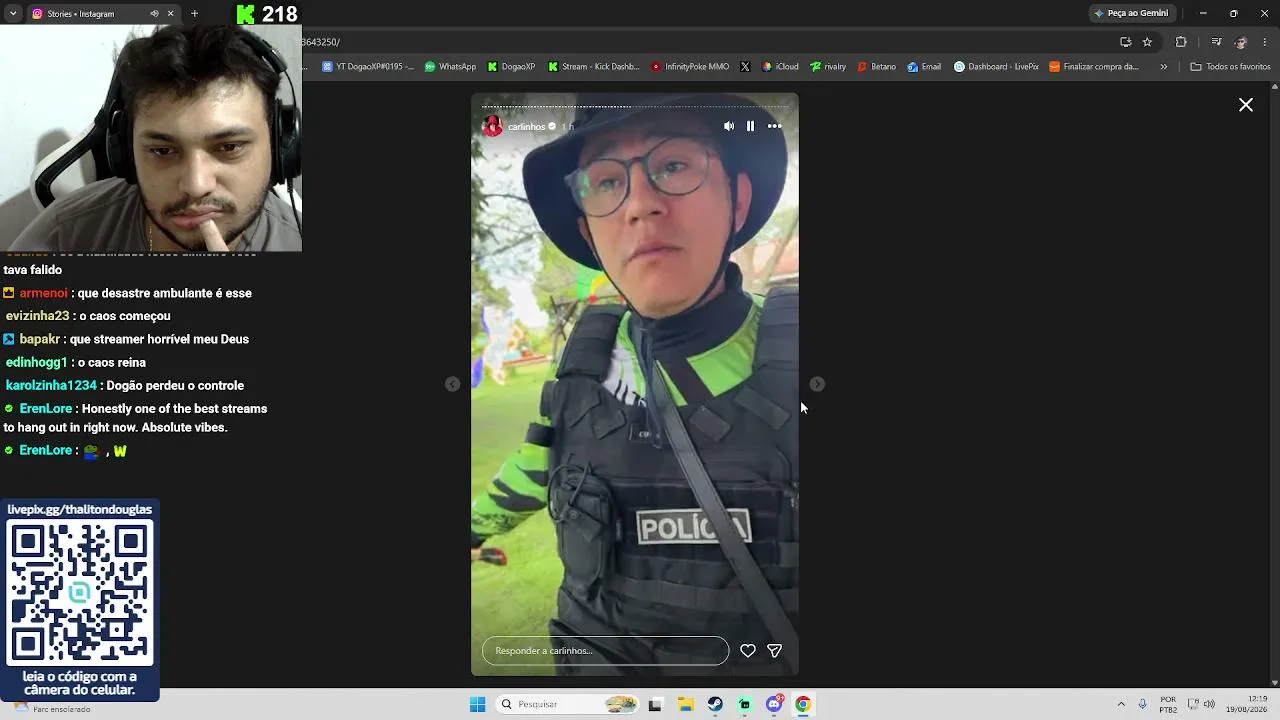Open the Windows Start menu
The width and height of the screenshot is (1280, 720).
click(478, 704)
